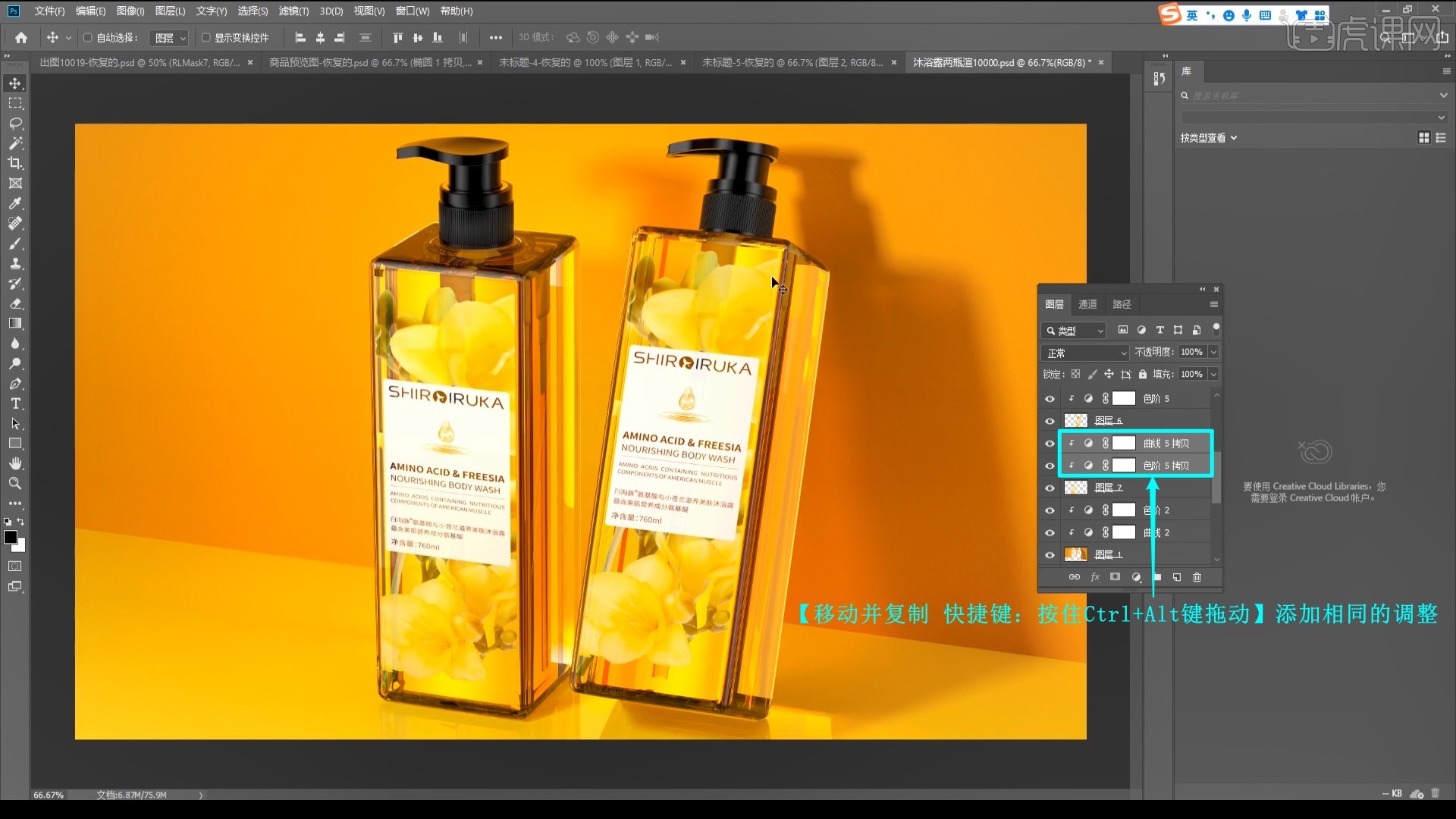Select the Clone Stamp tool
Screen dimensions: 1456x819
coord(15,264)
